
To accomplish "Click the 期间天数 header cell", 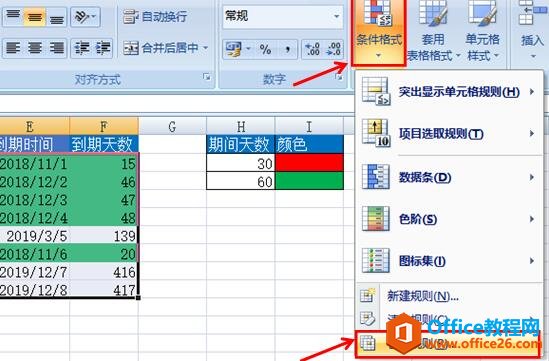I will click(x=241, y=144).
